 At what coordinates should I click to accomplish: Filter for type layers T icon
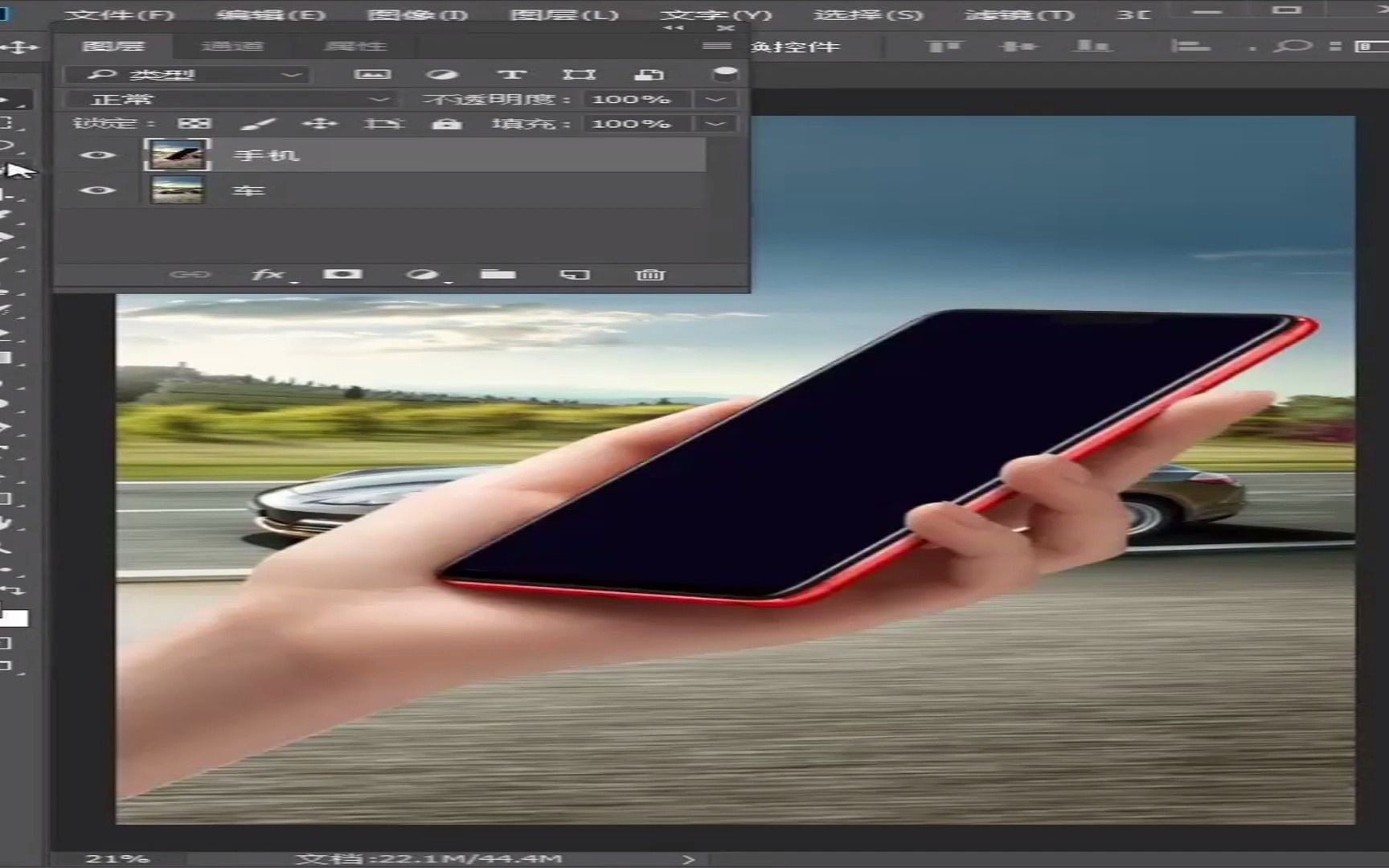click(x=511, y=74)
